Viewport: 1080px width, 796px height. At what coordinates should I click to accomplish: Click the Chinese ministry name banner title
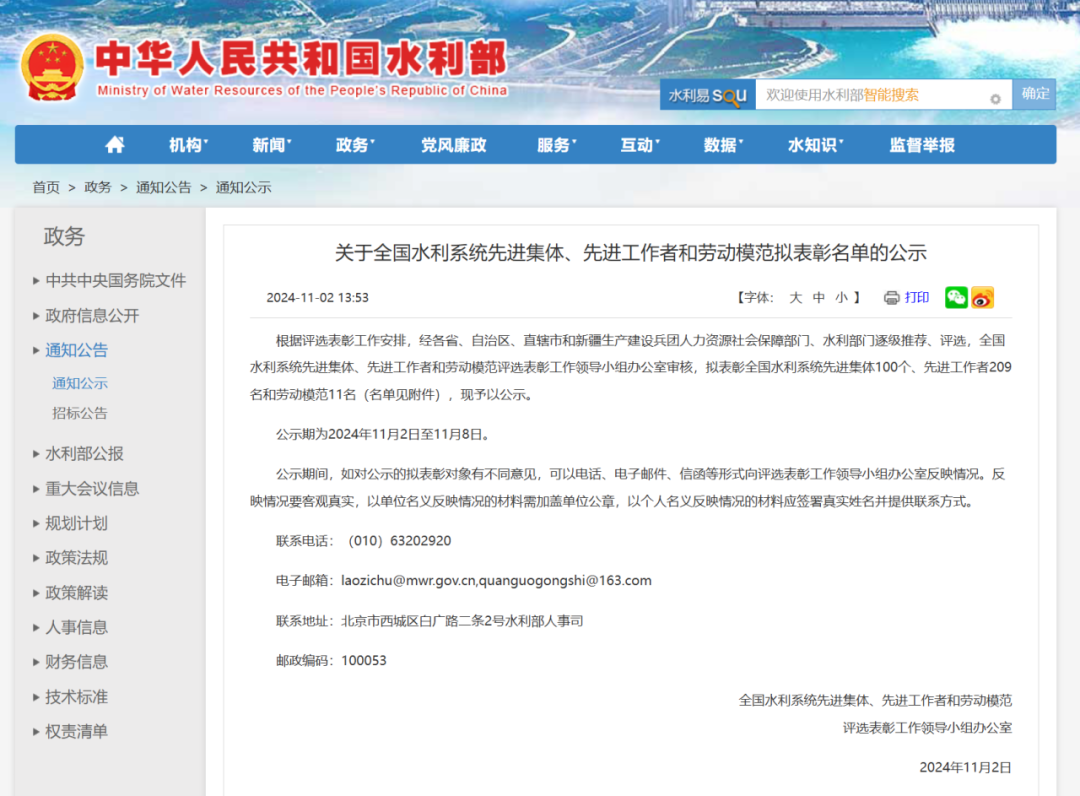(302, 58)
